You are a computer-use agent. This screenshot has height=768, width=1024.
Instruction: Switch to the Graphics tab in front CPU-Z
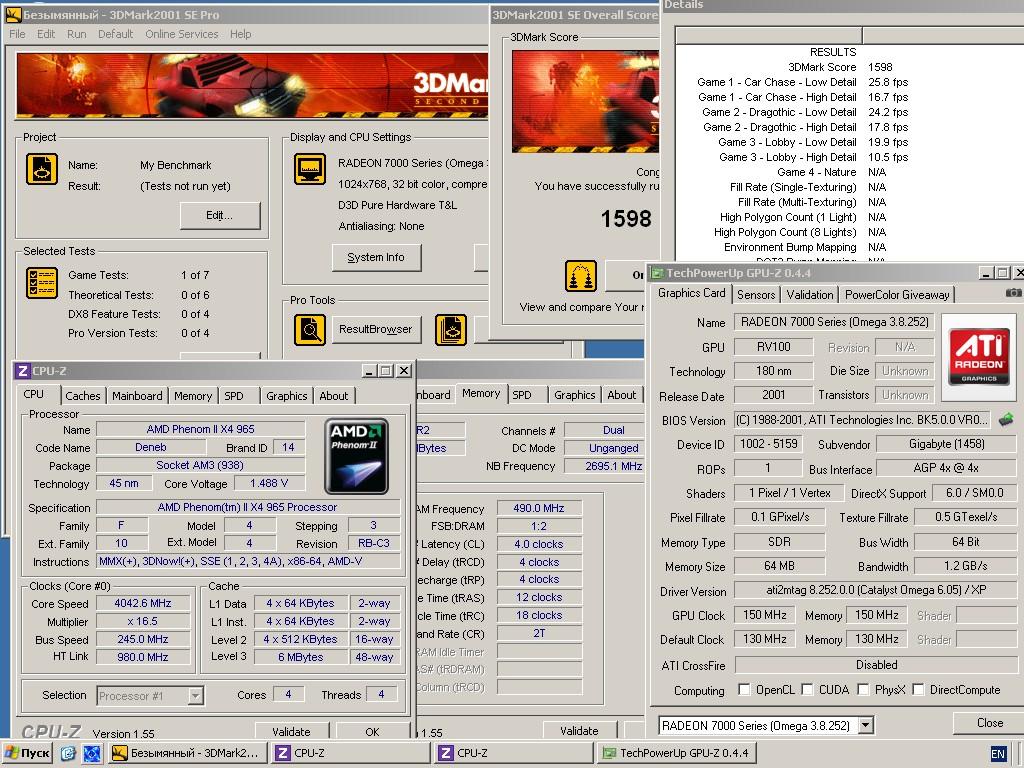(287, 396)
